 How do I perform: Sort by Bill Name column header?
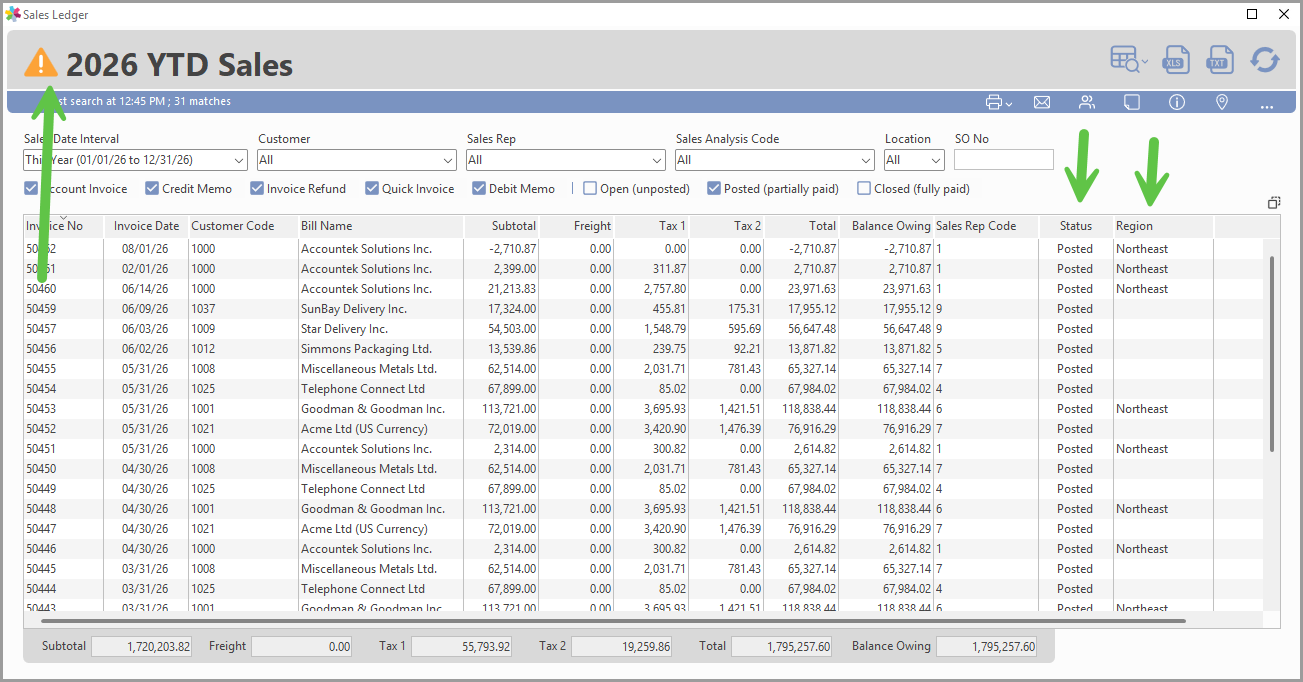[x=381, y=226]
